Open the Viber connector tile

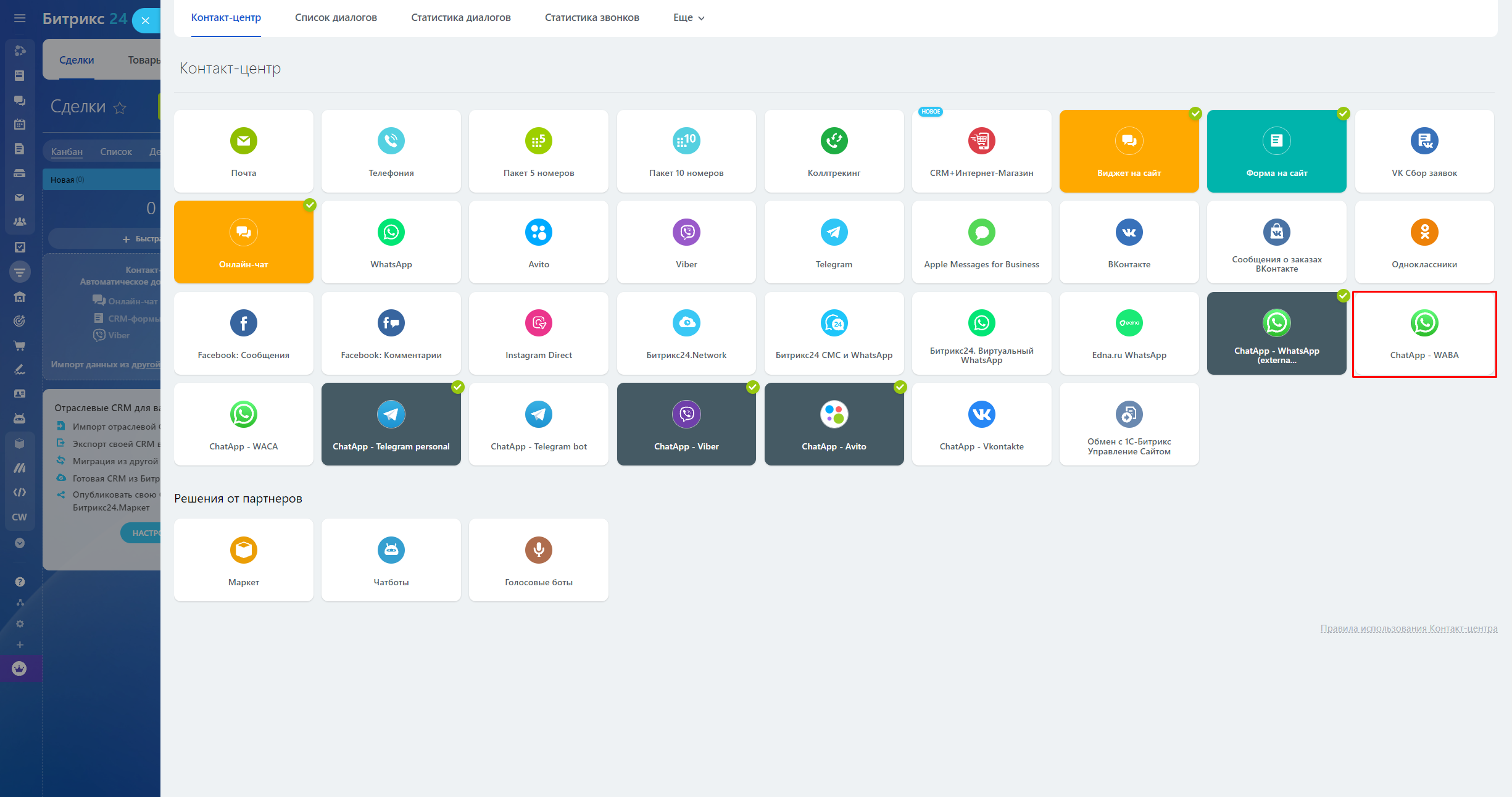(686, 242)
